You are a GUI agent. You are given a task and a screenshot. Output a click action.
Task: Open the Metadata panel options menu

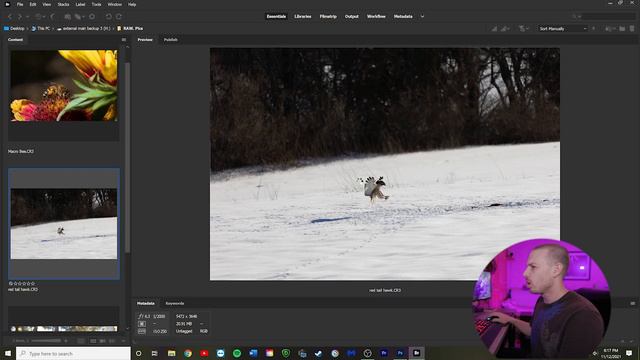pyautogui.click(x=633, y=303)
